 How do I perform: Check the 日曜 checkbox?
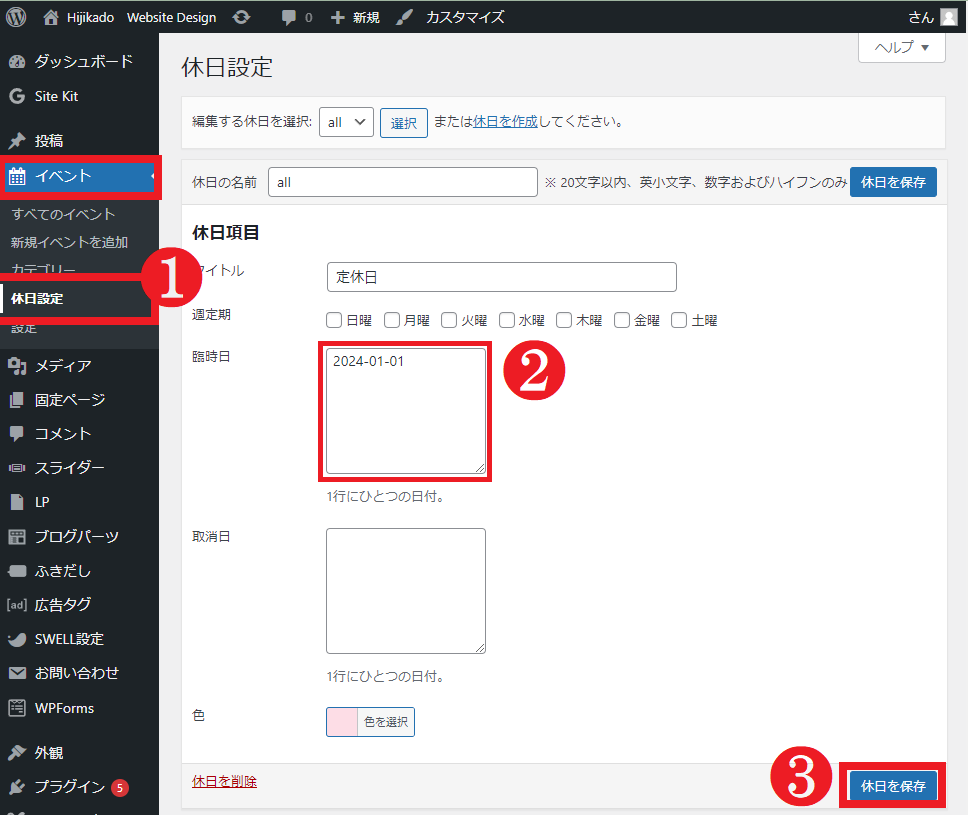335,320
